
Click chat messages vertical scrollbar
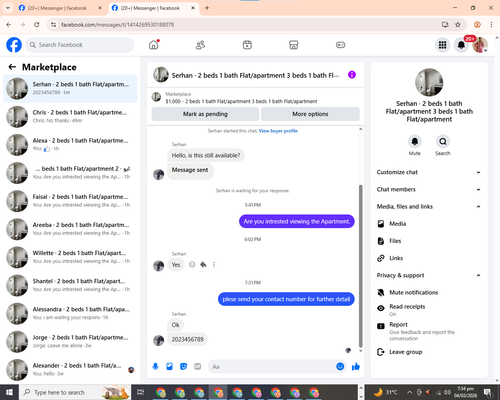tap(360, 266)
